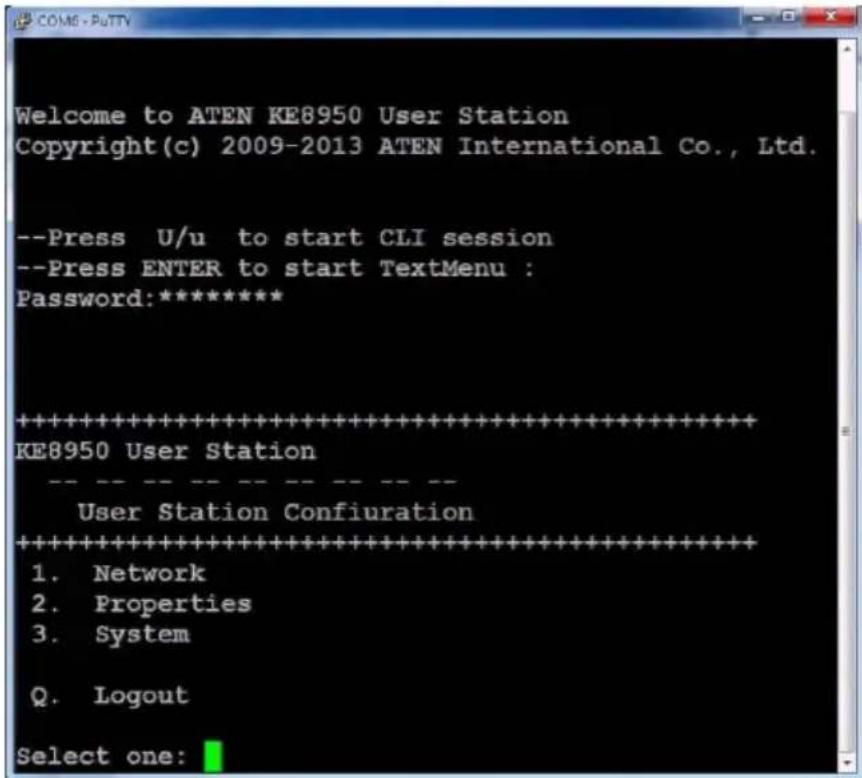862x778 pixels.
Task: Click the 'Copyright(c) 2009-2013 ATEN International' line
Action: [416, 146]
